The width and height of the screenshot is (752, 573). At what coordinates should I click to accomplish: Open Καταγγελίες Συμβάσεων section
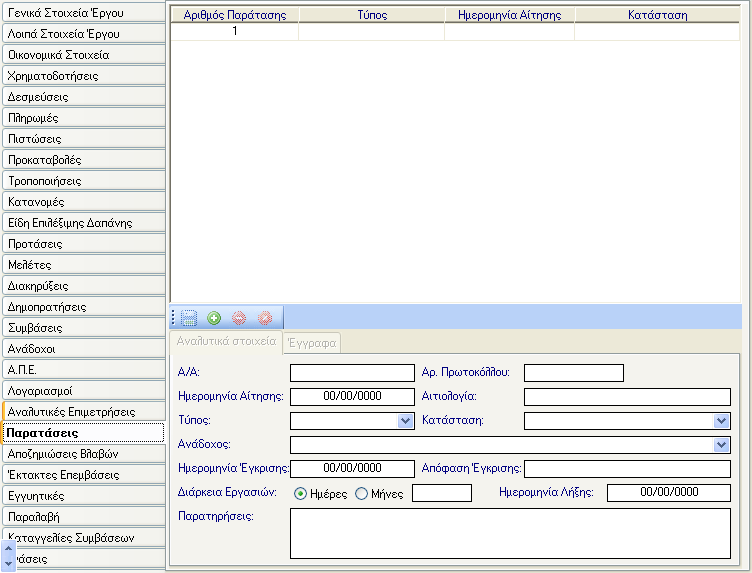(x=84, y=538)
